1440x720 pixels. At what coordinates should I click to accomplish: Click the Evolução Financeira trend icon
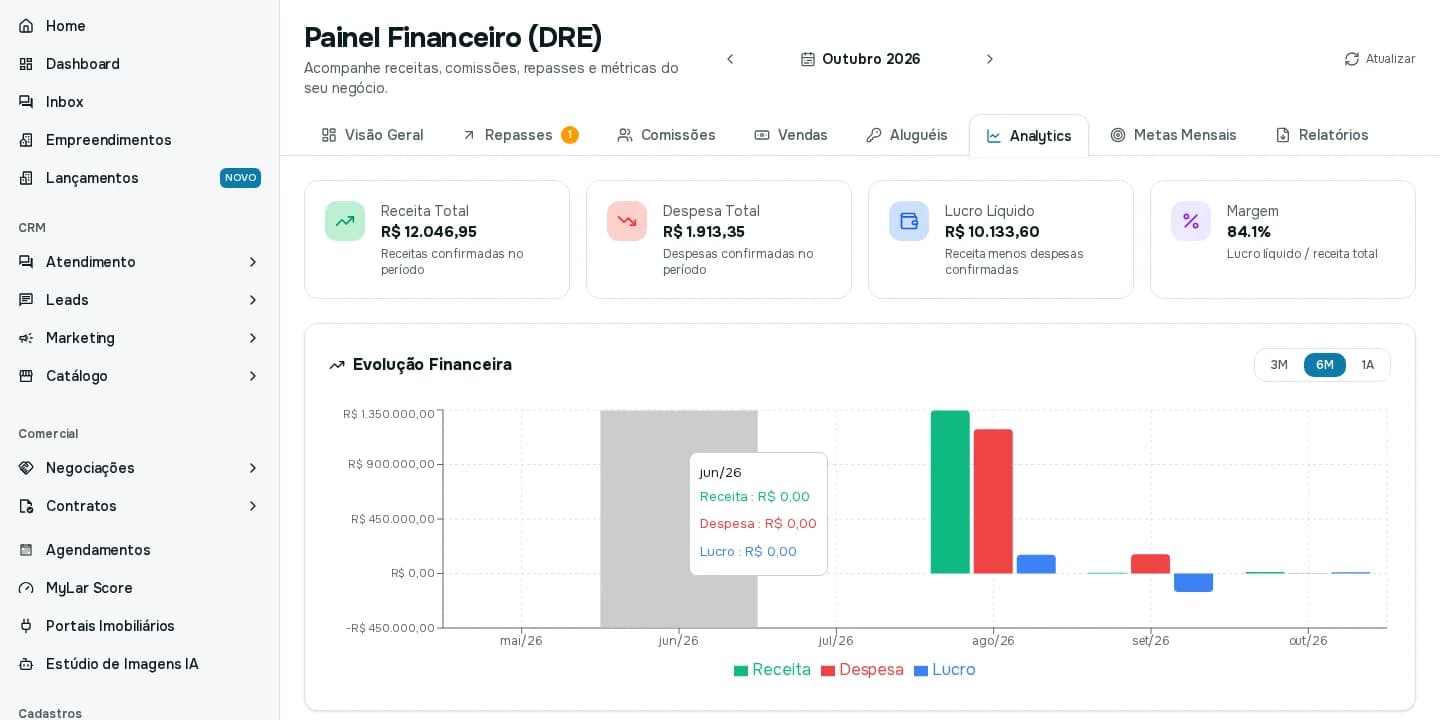click(337, 365)
